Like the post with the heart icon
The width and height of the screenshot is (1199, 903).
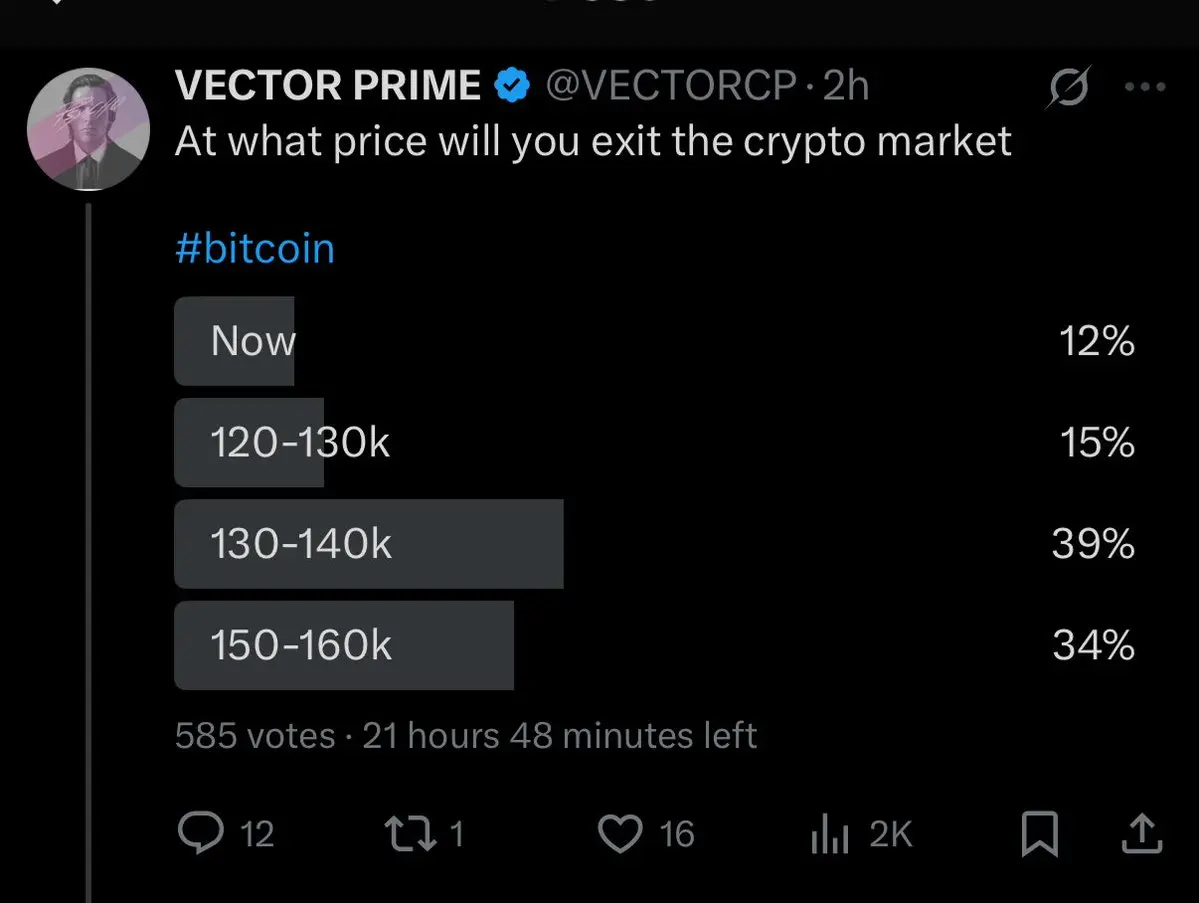tap(619, 833)
